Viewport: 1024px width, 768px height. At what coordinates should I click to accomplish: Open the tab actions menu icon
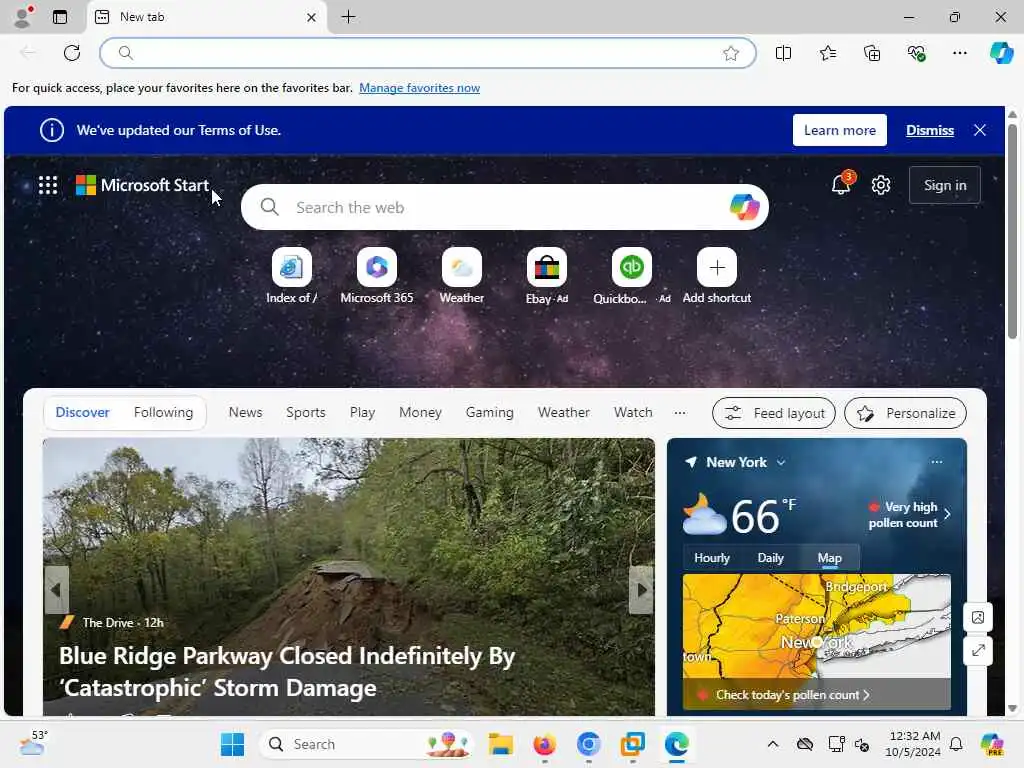coord(60,17)
